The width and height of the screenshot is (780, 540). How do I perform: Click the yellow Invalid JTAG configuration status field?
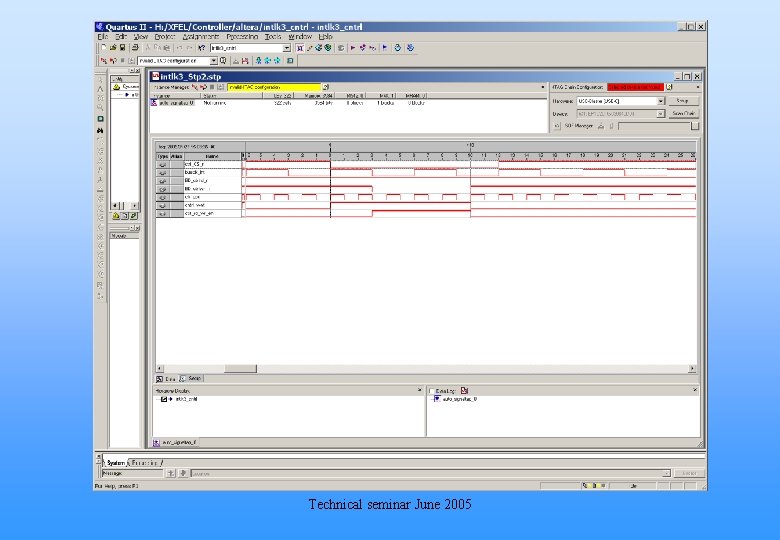point(274,87)
